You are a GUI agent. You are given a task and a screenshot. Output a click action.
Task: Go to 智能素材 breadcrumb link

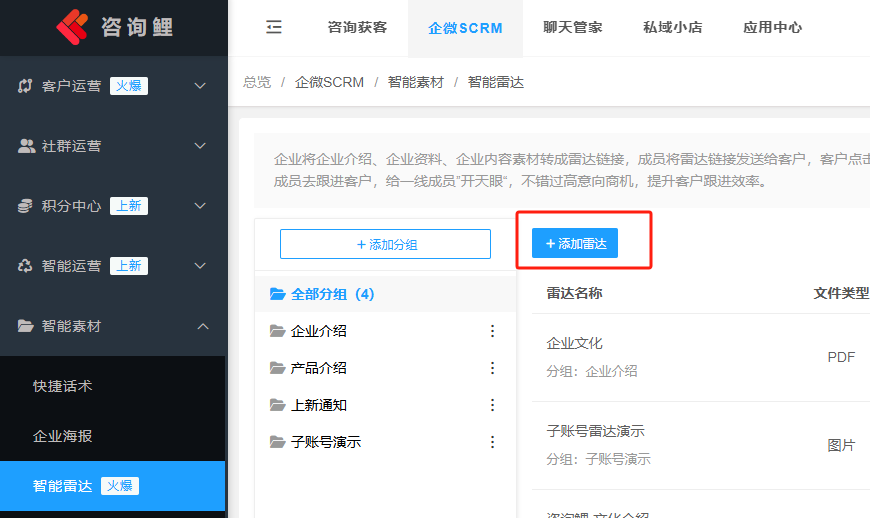tap(416, 82)
